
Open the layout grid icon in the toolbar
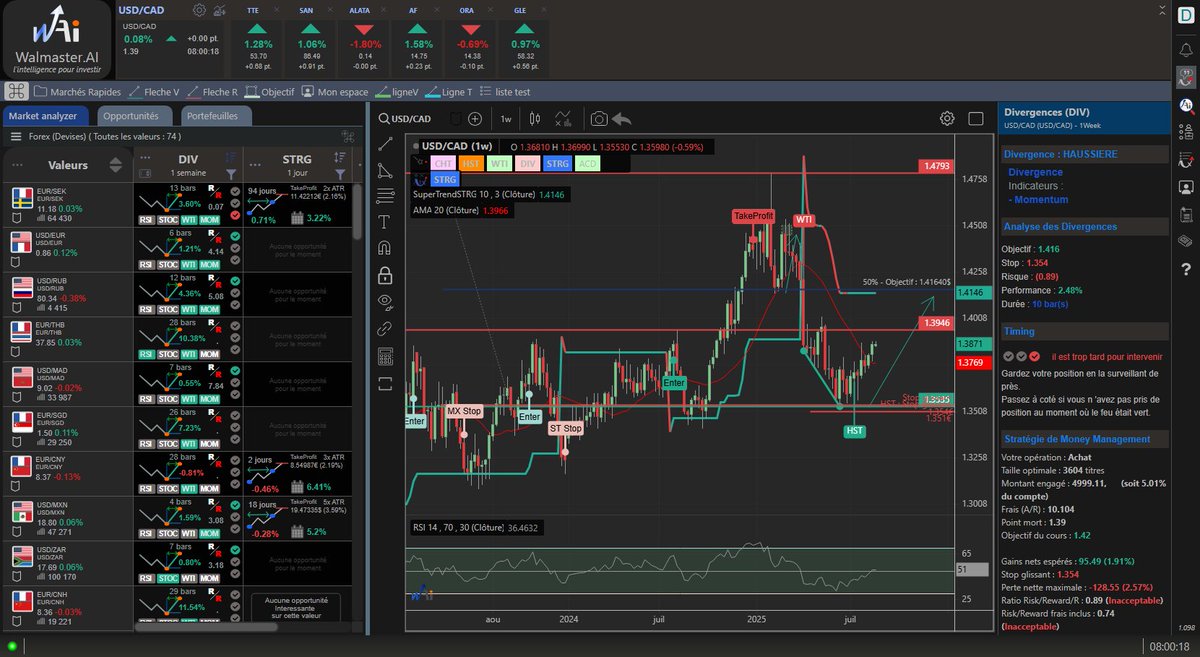pyautogui.click(x=16, y=91)
